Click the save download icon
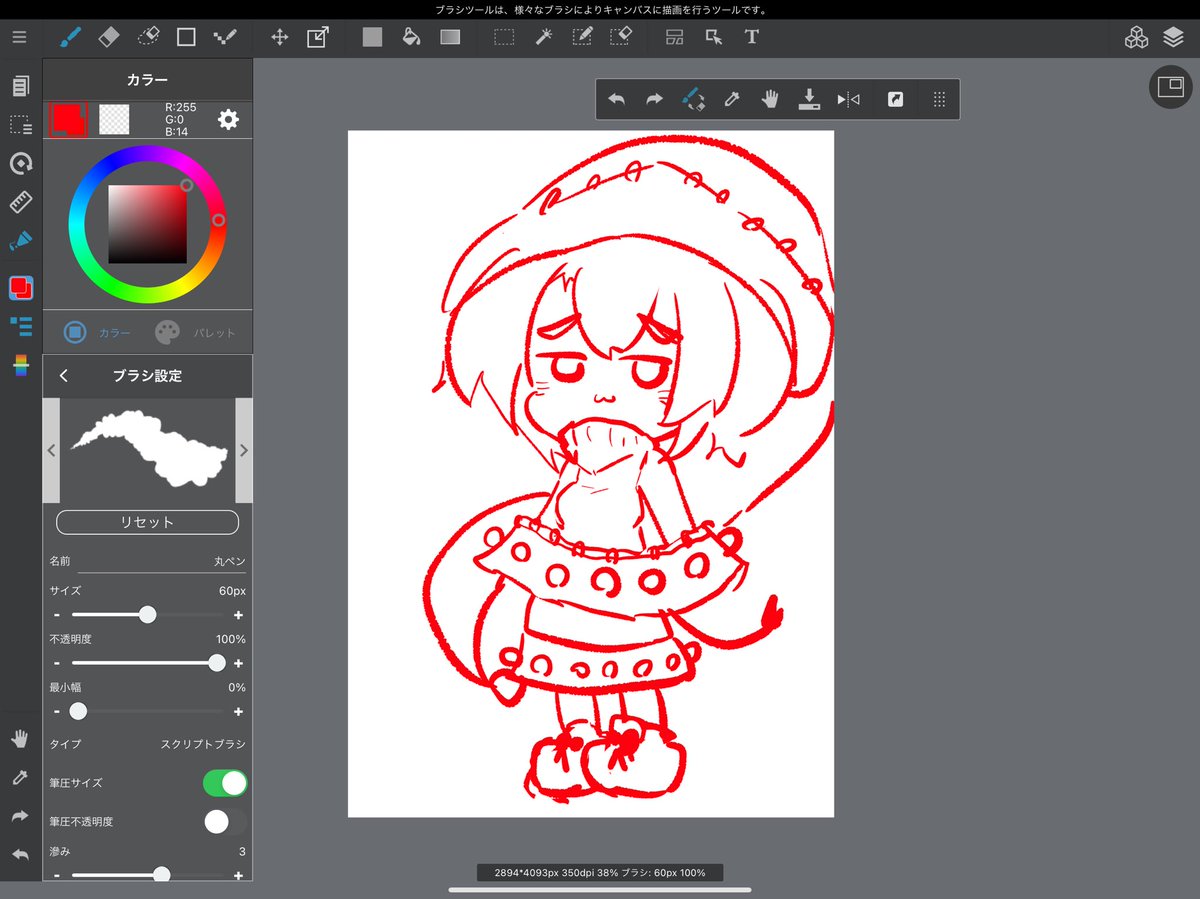Screen dimensions: 1200x899 pyautogui.click(x=809, y=99)
